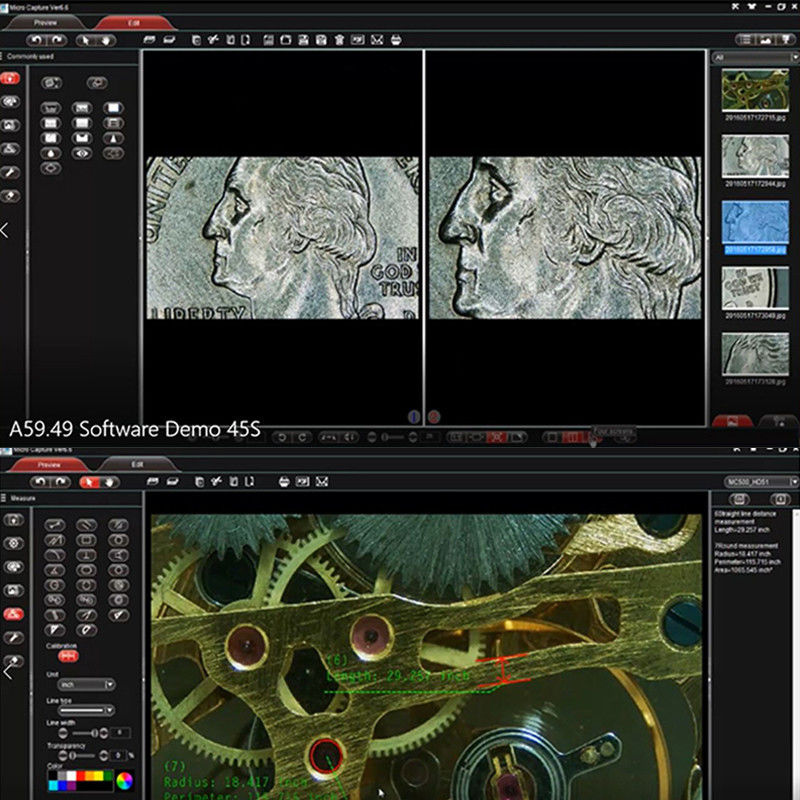Viewport: 800px width, 800px height.
Task: Open red active sidebar category in top window
Action: [x=10, y=79]
